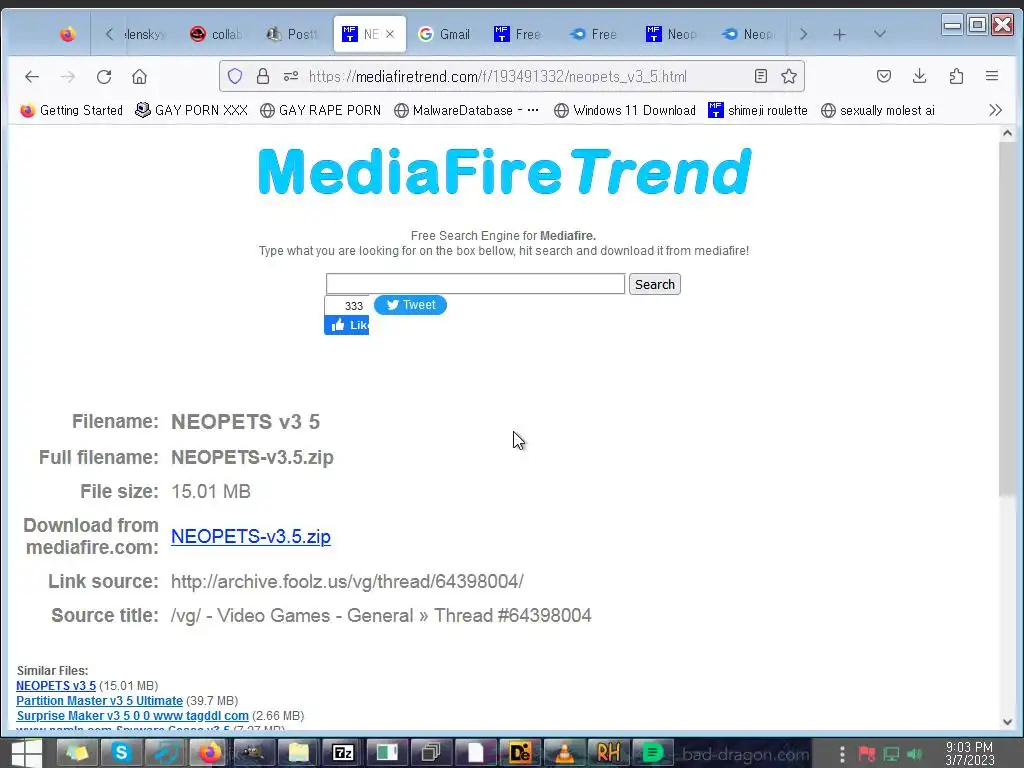View site security padlock info
Viewport: 1024px width, 768px height.
point(263,76)
